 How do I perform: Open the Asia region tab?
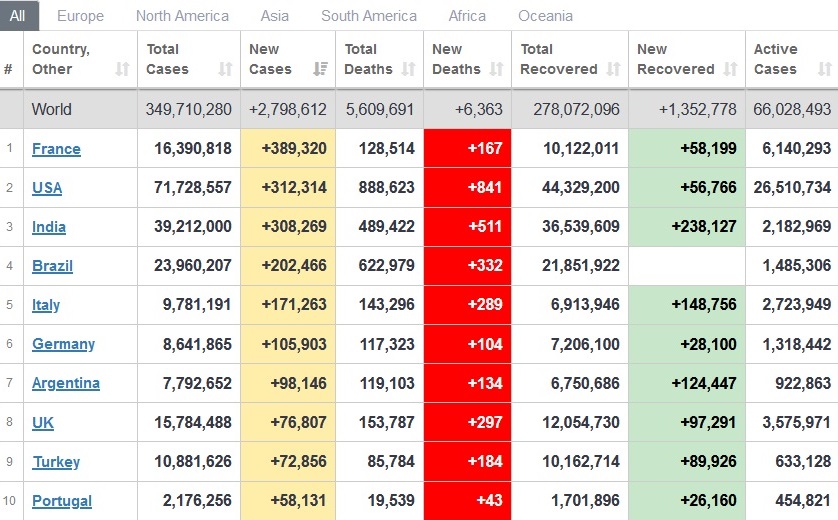click(x=275, y=16)
